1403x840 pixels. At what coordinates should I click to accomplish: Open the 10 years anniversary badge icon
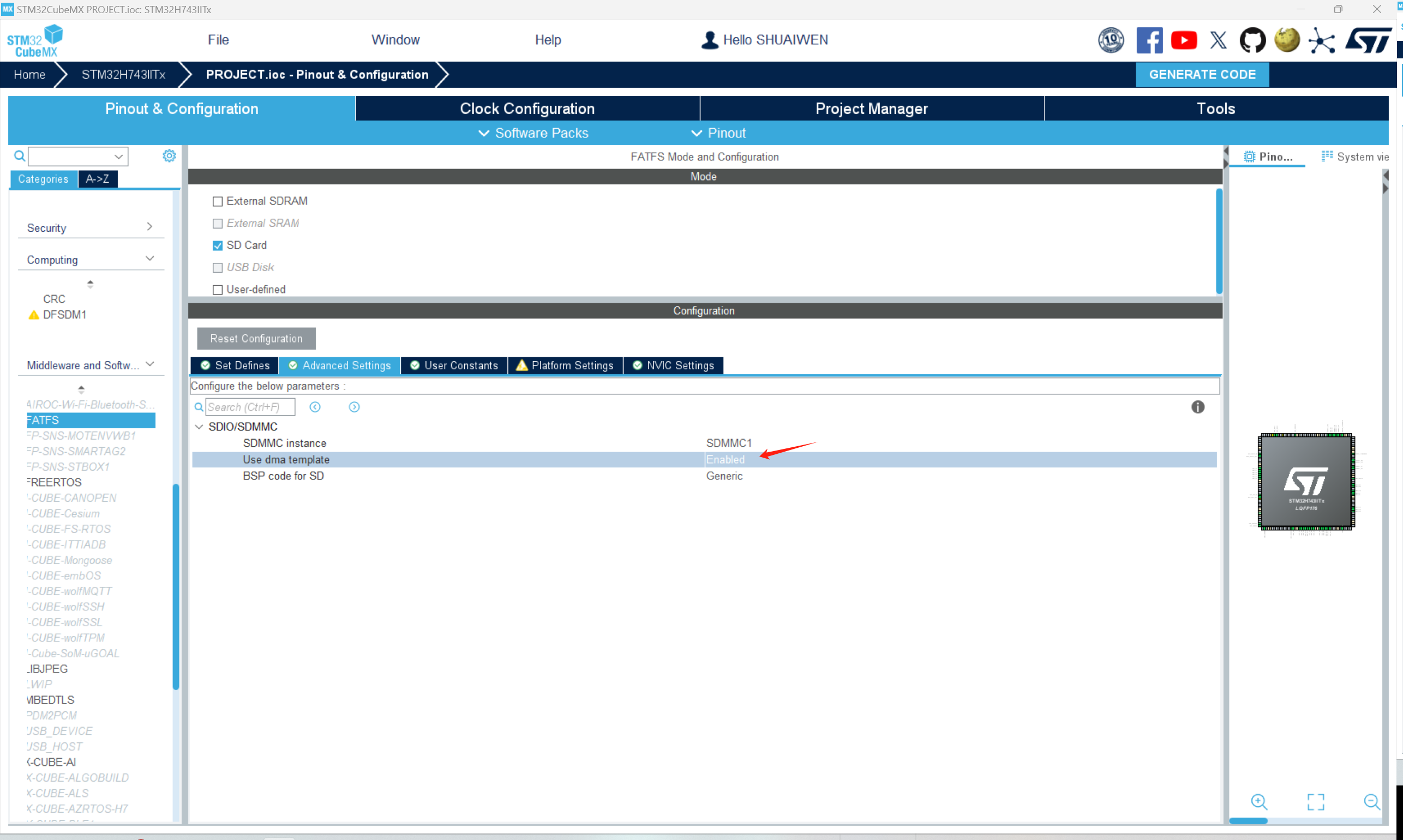pos(1111,40)
